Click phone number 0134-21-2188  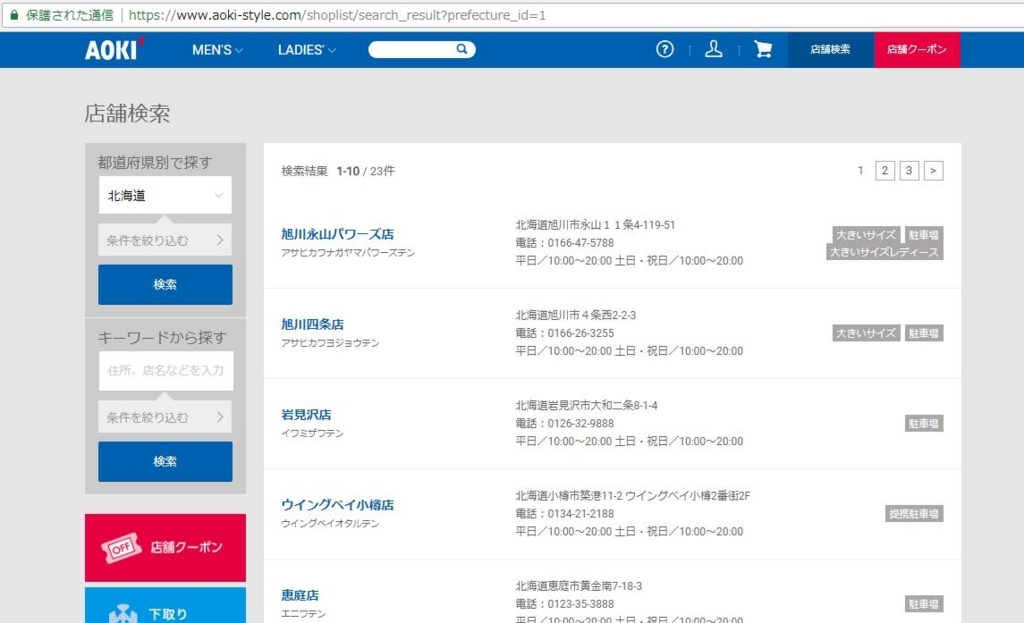coord(581,513)
